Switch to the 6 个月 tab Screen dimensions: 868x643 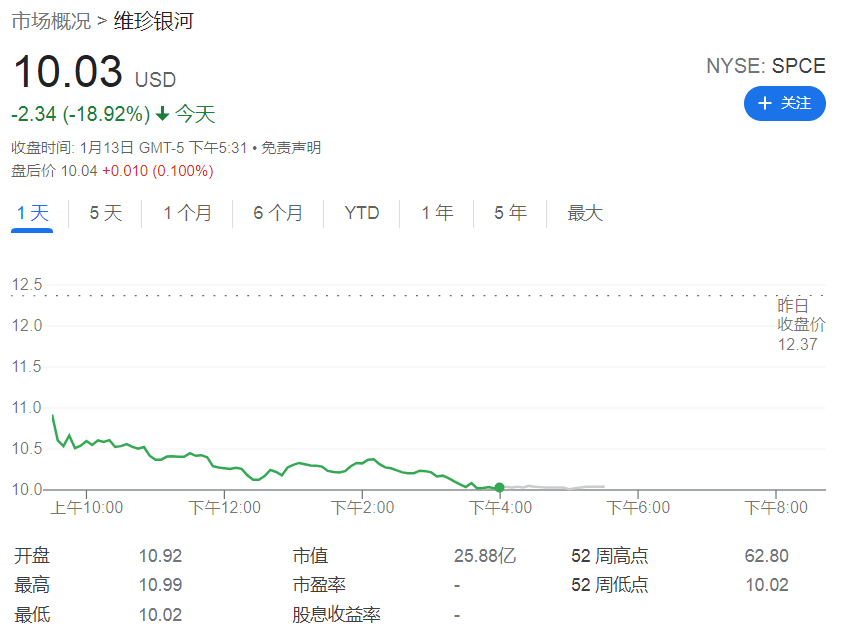[x=278, y=213]
